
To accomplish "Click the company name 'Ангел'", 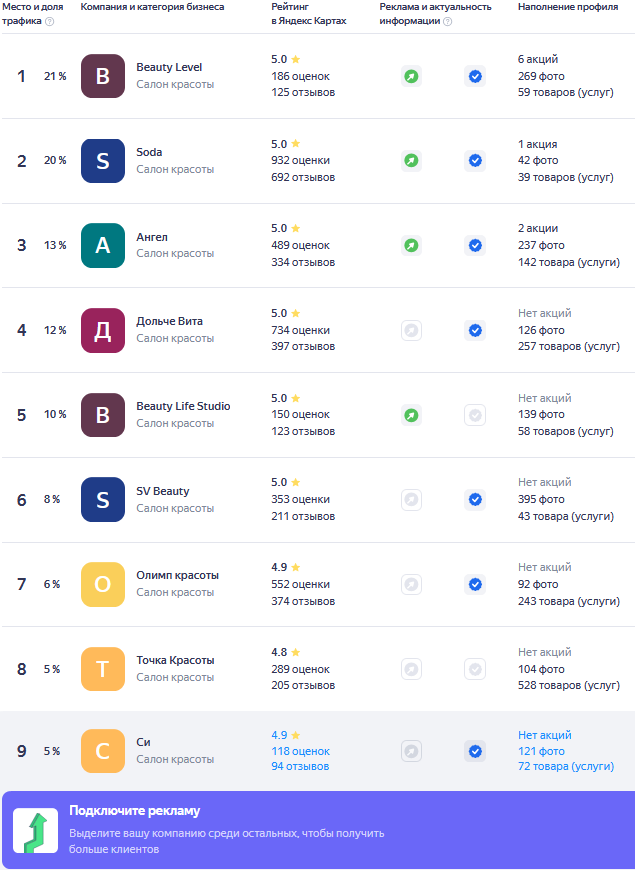I will tap(152, 237).
